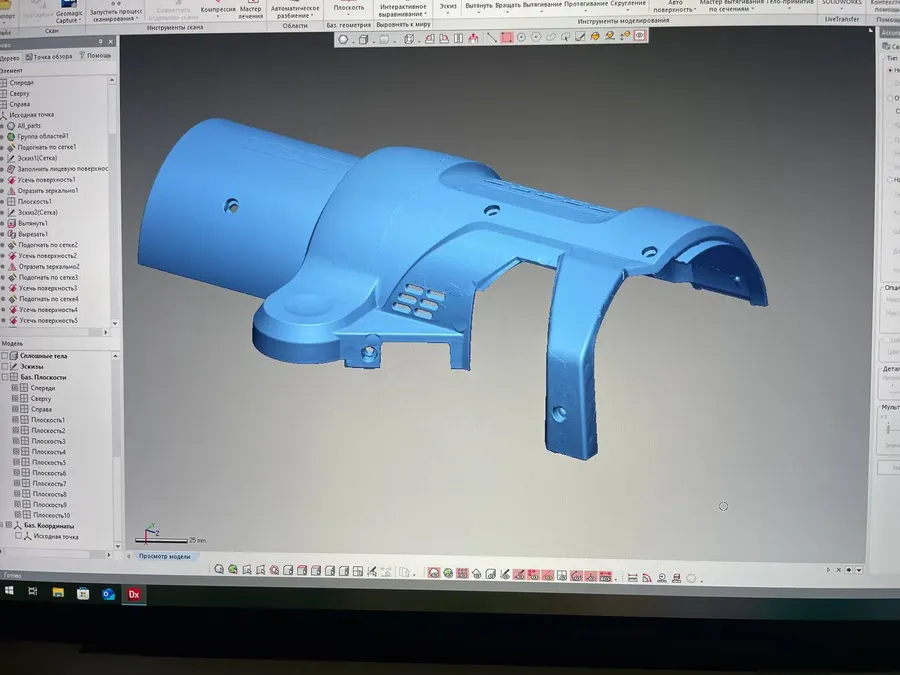The width and height of the screenshot is (900, 675).
Task: Toggle the eye icon in the viewport toolbar
Action: (x=639, y=36)
